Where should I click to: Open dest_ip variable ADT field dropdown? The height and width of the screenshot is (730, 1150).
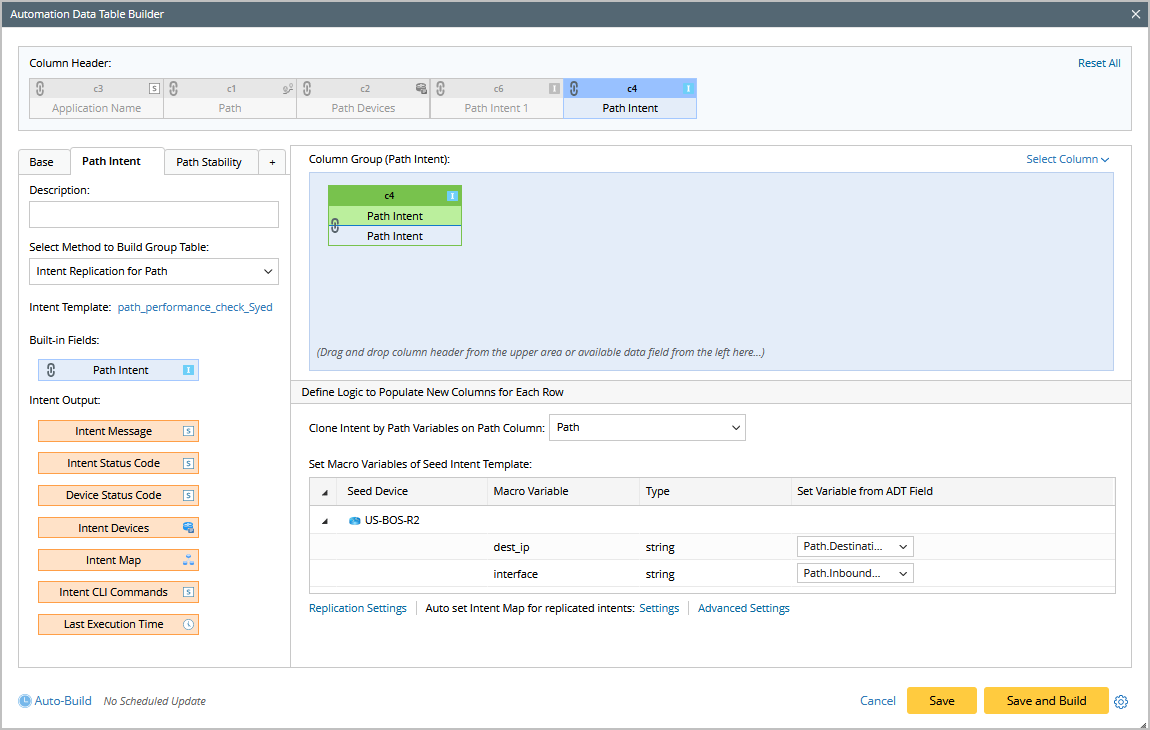point(855,546)
